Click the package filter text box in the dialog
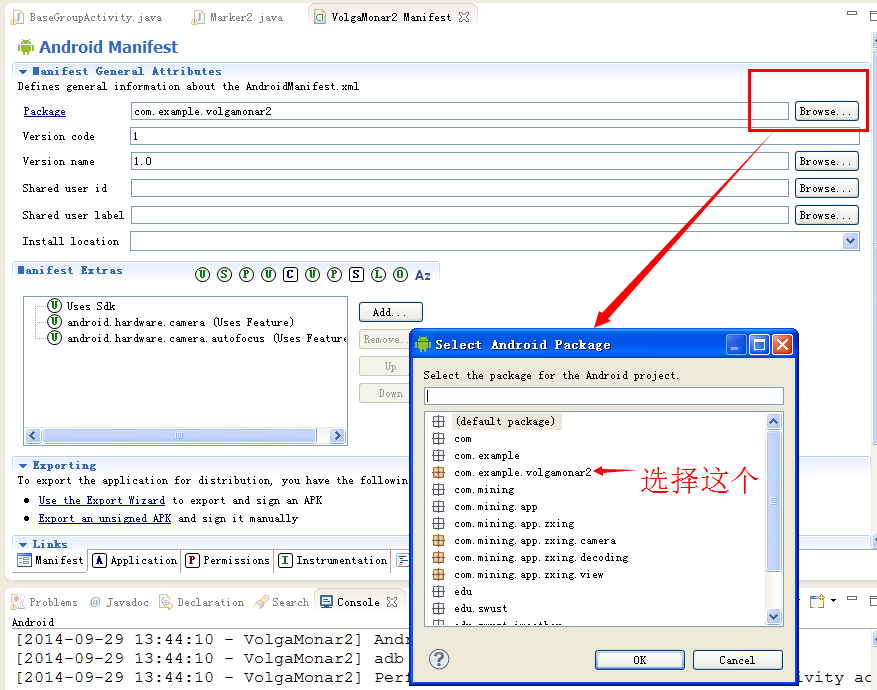The height and width of the screenshot is (690, 877). tap(603, 396)
